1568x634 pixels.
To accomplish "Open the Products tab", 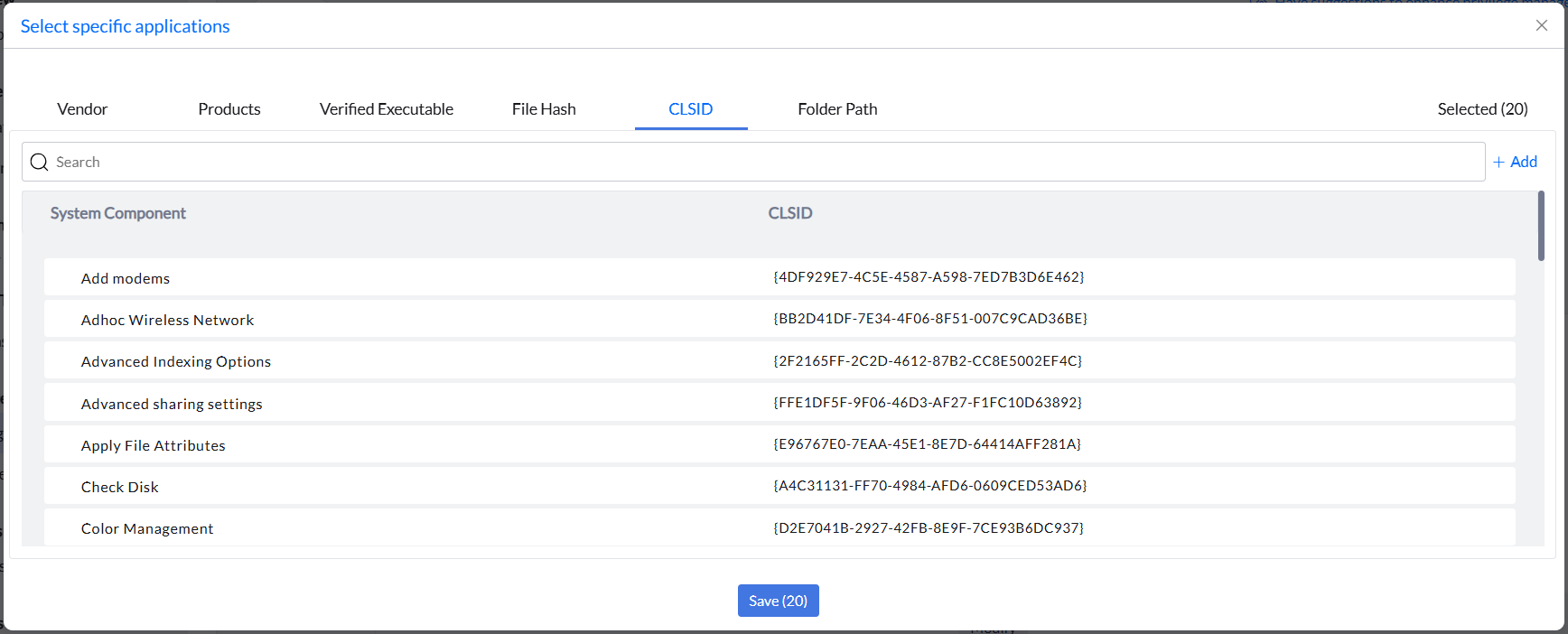I will tap(229, 108).
